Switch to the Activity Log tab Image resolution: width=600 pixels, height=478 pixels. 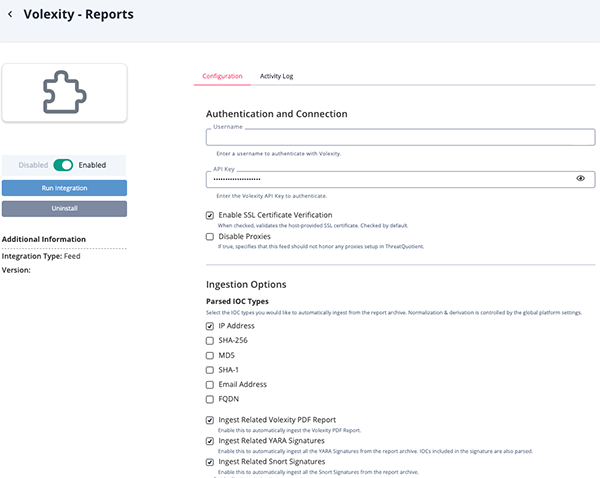pos(276,76)
